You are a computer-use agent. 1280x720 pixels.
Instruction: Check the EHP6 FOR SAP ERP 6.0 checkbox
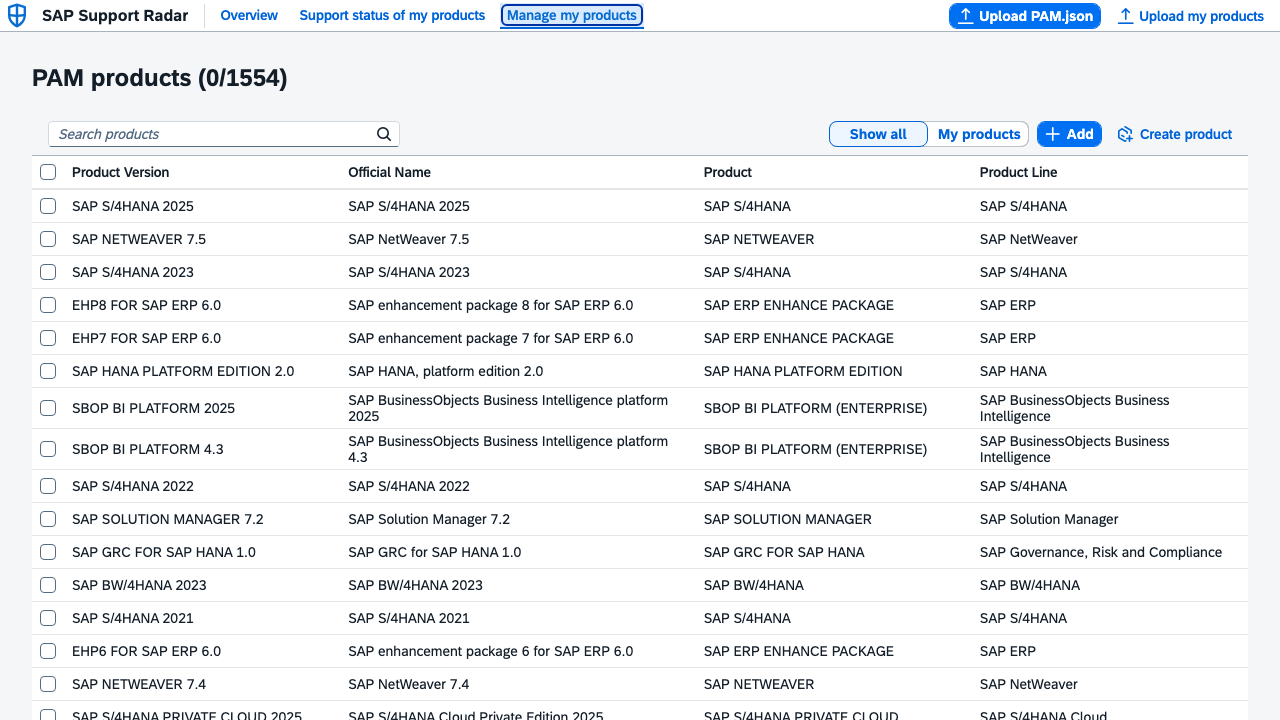[48, 651]
